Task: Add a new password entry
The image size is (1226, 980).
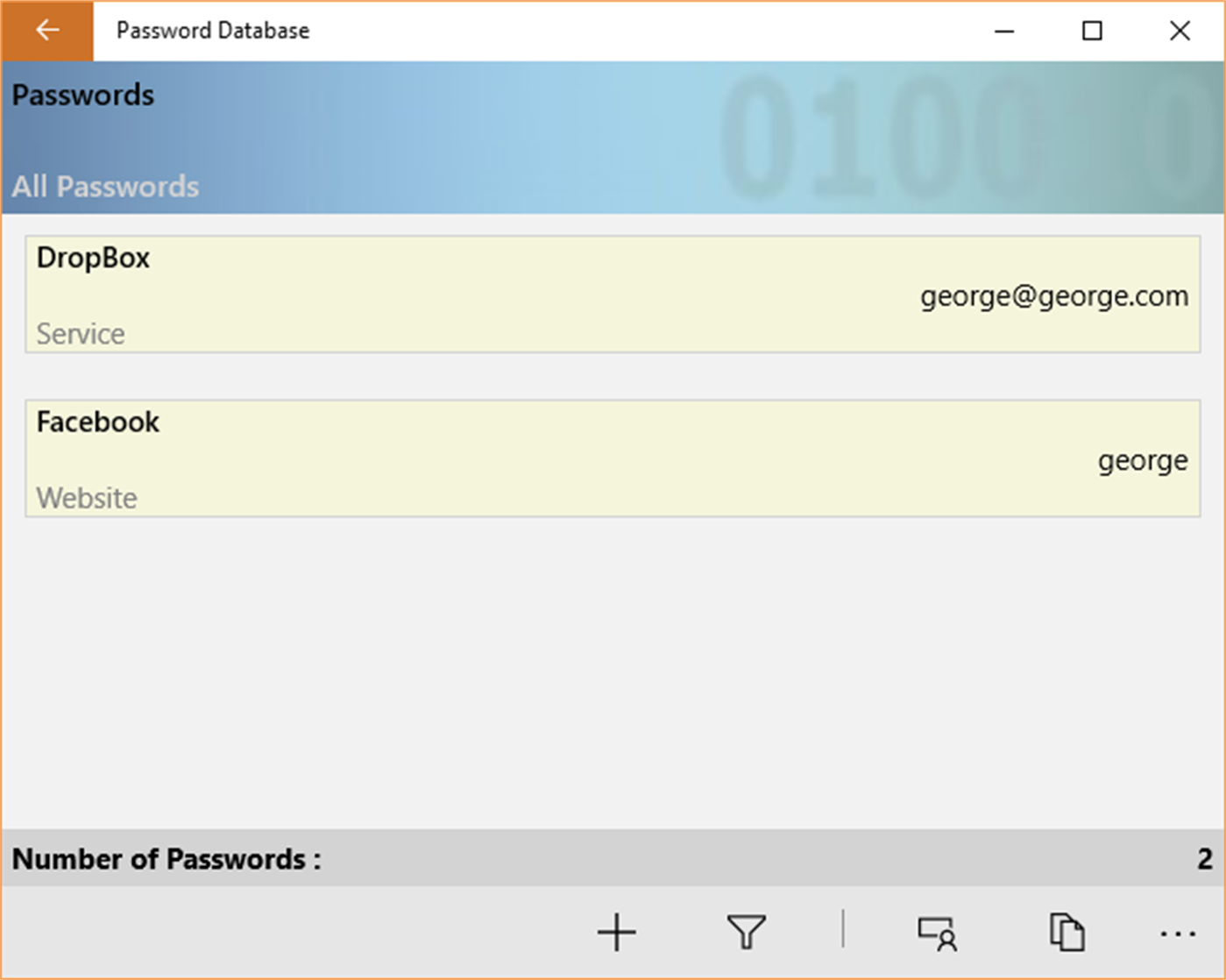Action: click(x=616, y=932)
